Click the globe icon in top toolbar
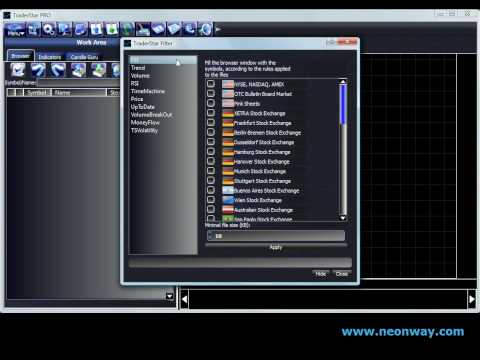The image size is (480, 360). (x=127, y=29)
